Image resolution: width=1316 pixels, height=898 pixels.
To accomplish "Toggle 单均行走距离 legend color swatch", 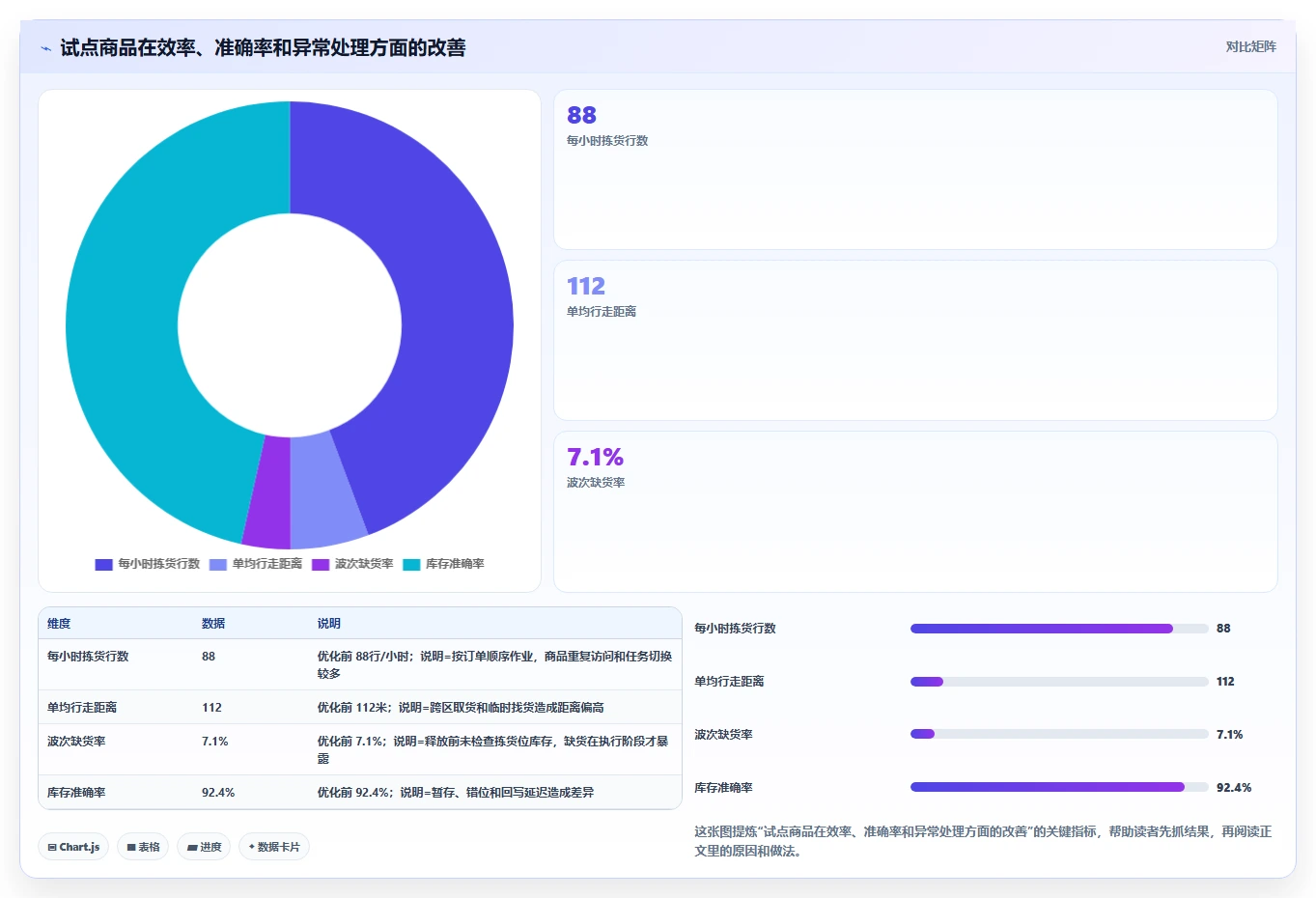I will pos(218,564).
